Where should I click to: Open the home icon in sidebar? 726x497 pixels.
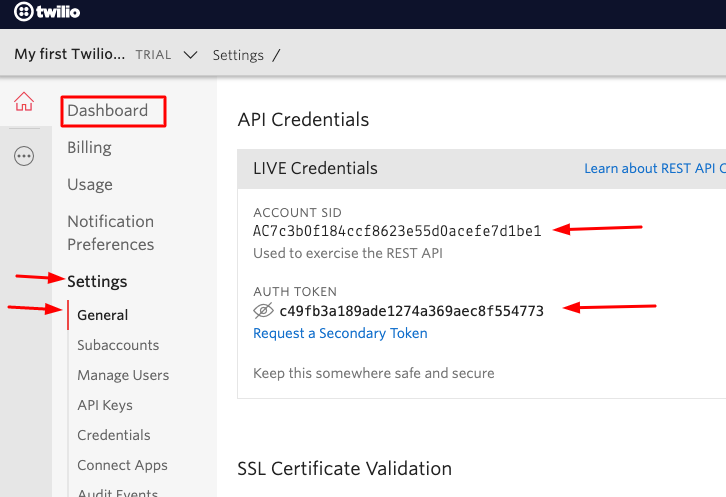(x=24, y=101)
